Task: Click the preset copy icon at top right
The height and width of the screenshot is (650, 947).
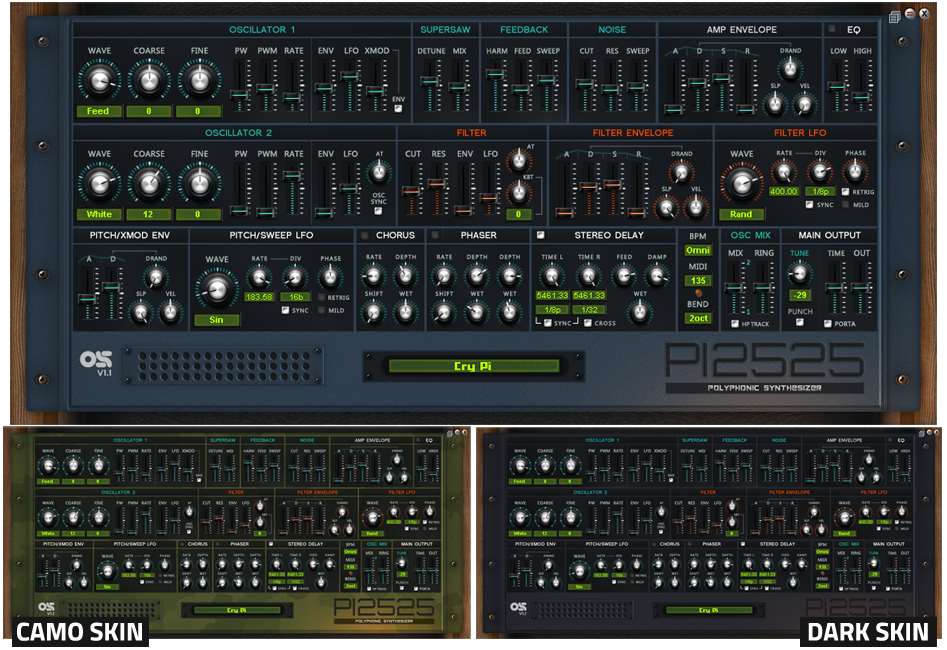Action: [x=893, y=16]
